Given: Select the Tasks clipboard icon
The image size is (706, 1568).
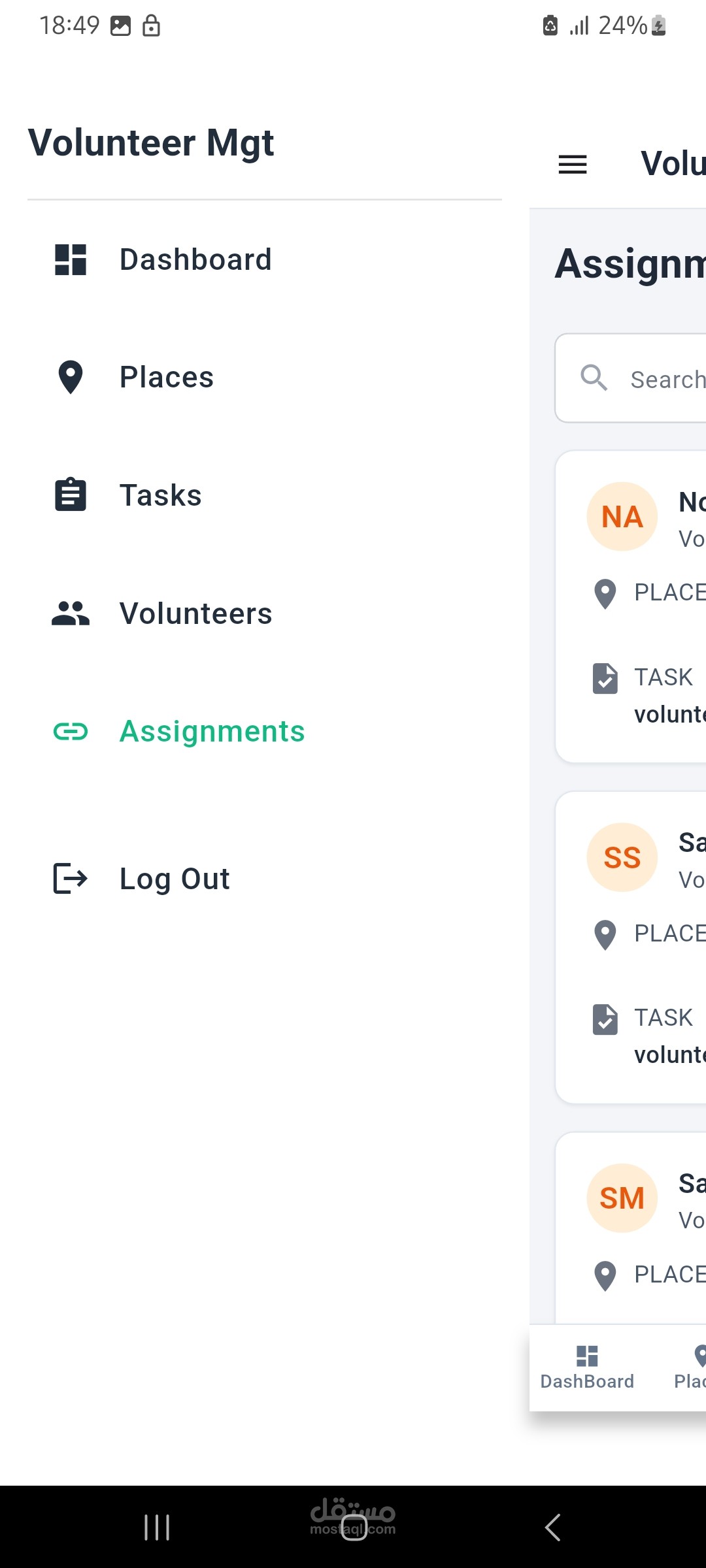Looking at the screenshot, I should (71, 495).
